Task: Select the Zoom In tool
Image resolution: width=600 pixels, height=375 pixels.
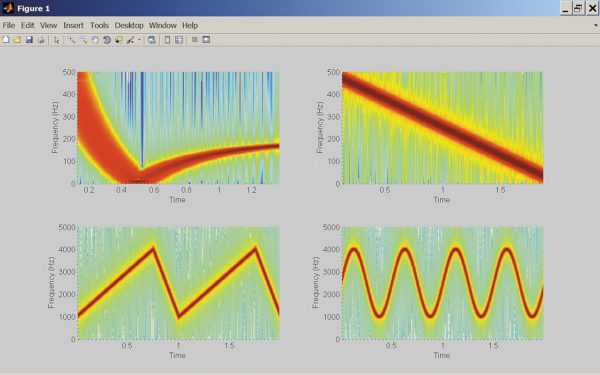Action: point(72,40)
